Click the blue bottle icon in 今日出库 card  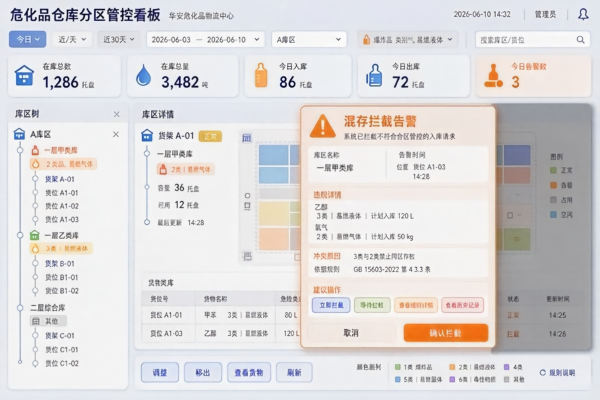coord(374,75)
